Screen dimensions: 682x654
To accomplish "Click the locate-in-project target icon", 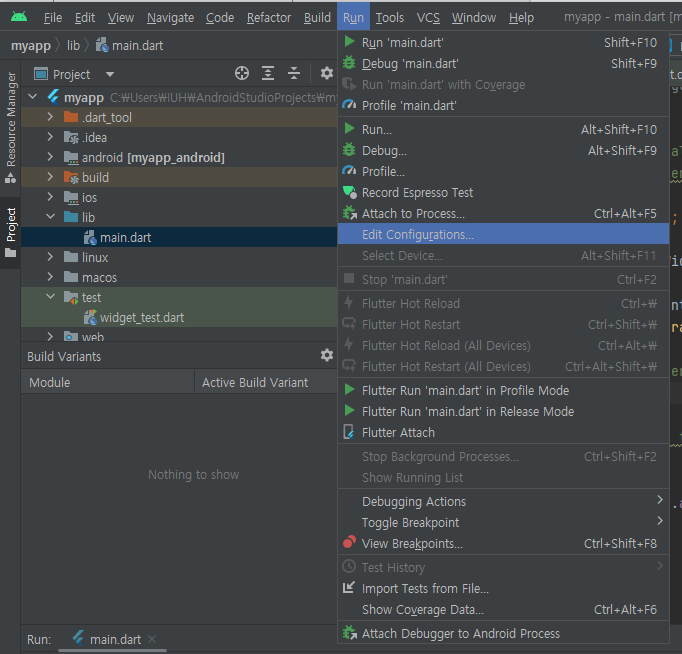I will coord(242,73).
